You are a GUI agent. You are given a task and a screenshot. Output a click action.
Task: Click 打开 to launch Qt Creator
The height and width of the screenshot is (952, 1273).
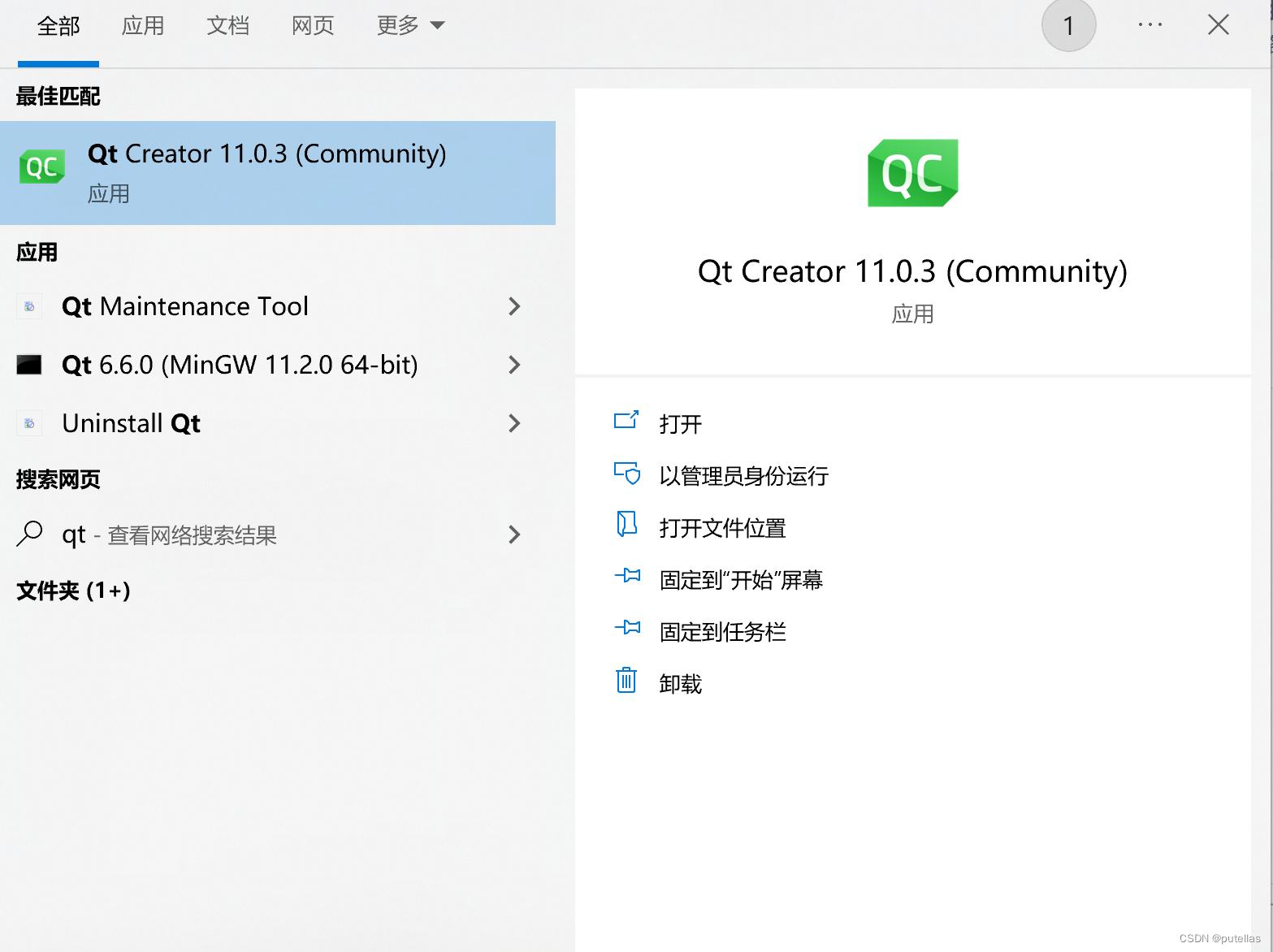(x=682, y=423)
